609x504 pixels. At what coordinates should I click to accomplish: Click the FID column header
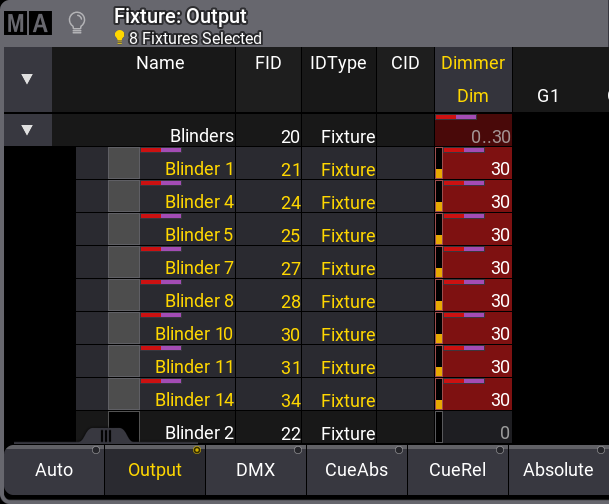click(x=268, y=63)
